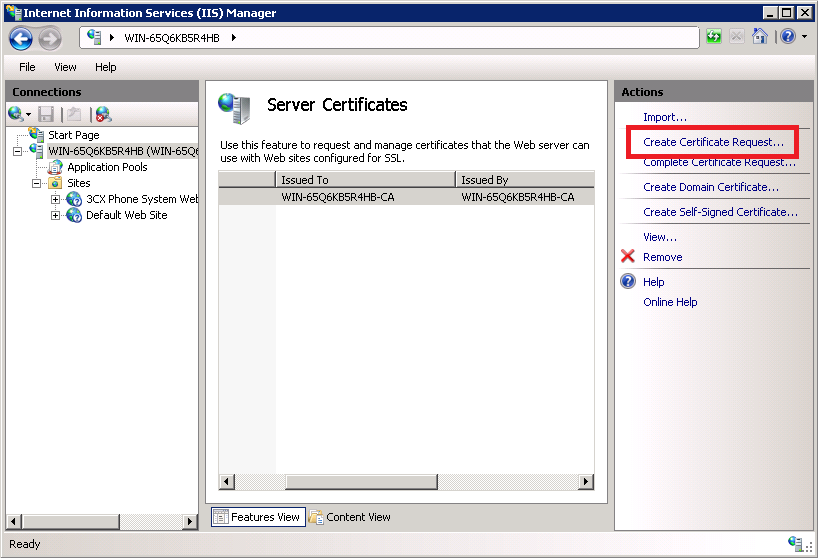Click the Import... action
Screen dimensions: 818x558
(665, 117)
